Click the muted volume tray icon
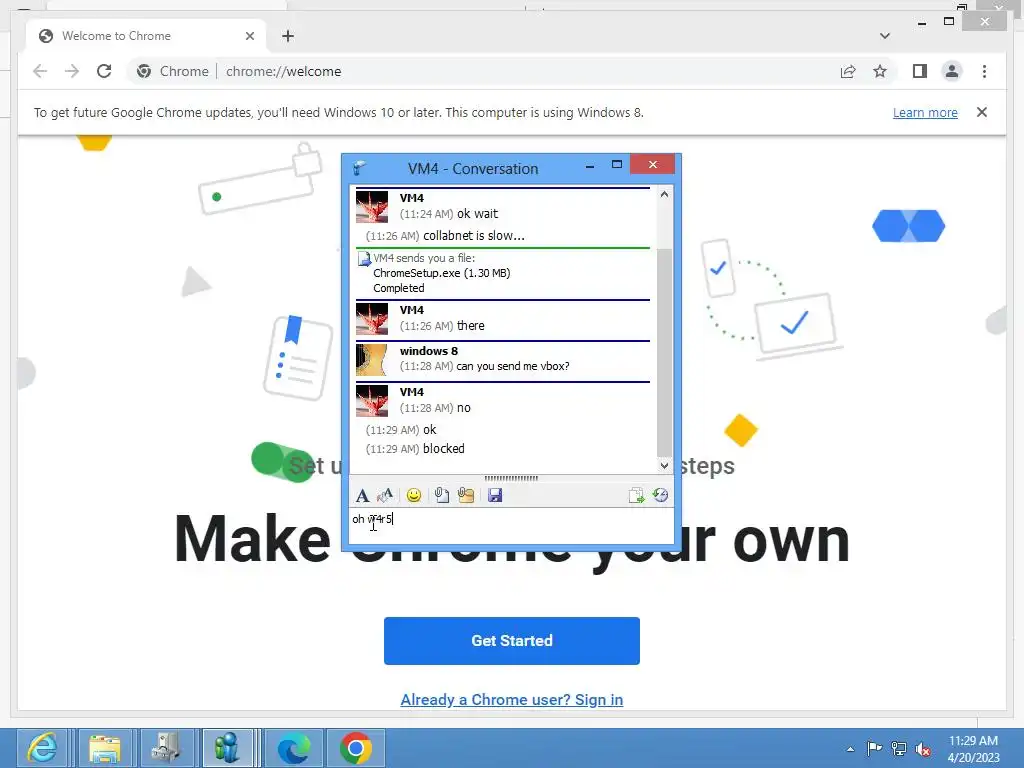The image size is (1024, 768). 923,749
